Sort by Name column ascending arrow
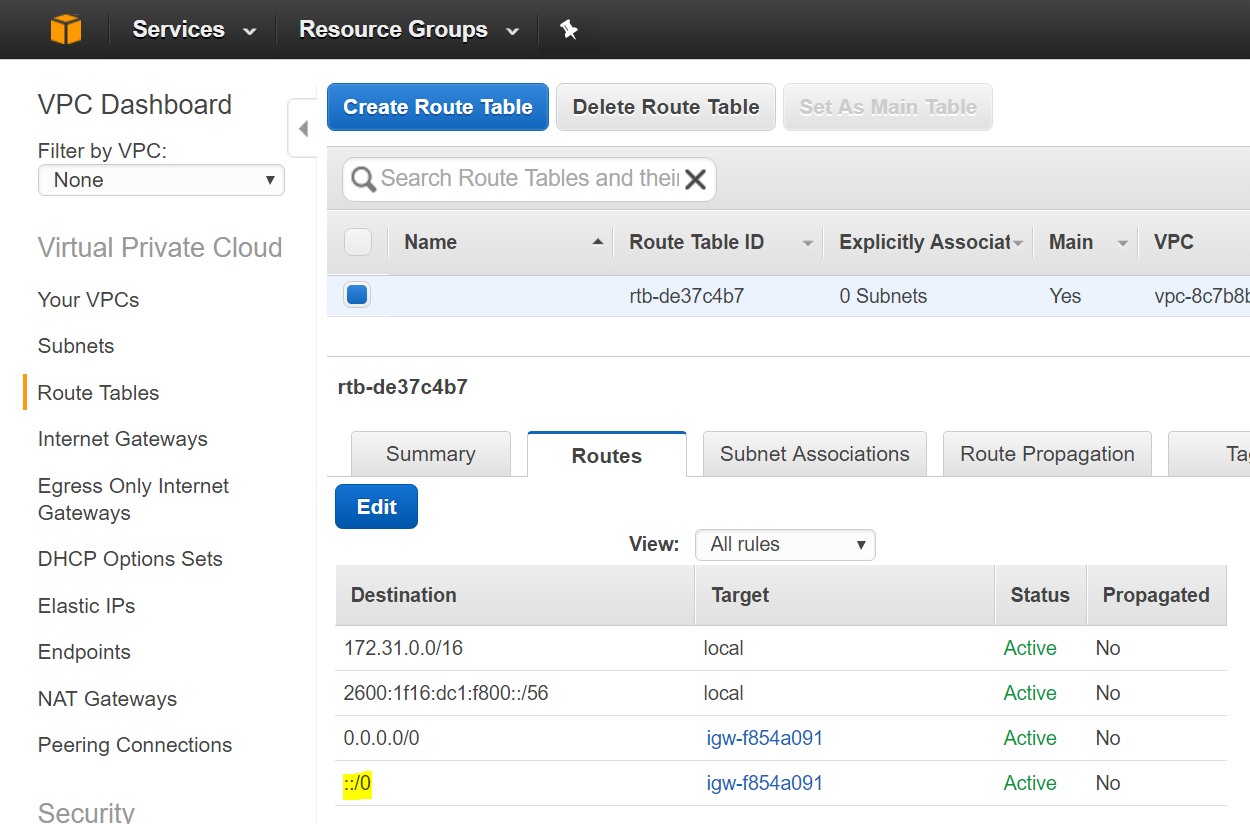 (x=598, y=242)
